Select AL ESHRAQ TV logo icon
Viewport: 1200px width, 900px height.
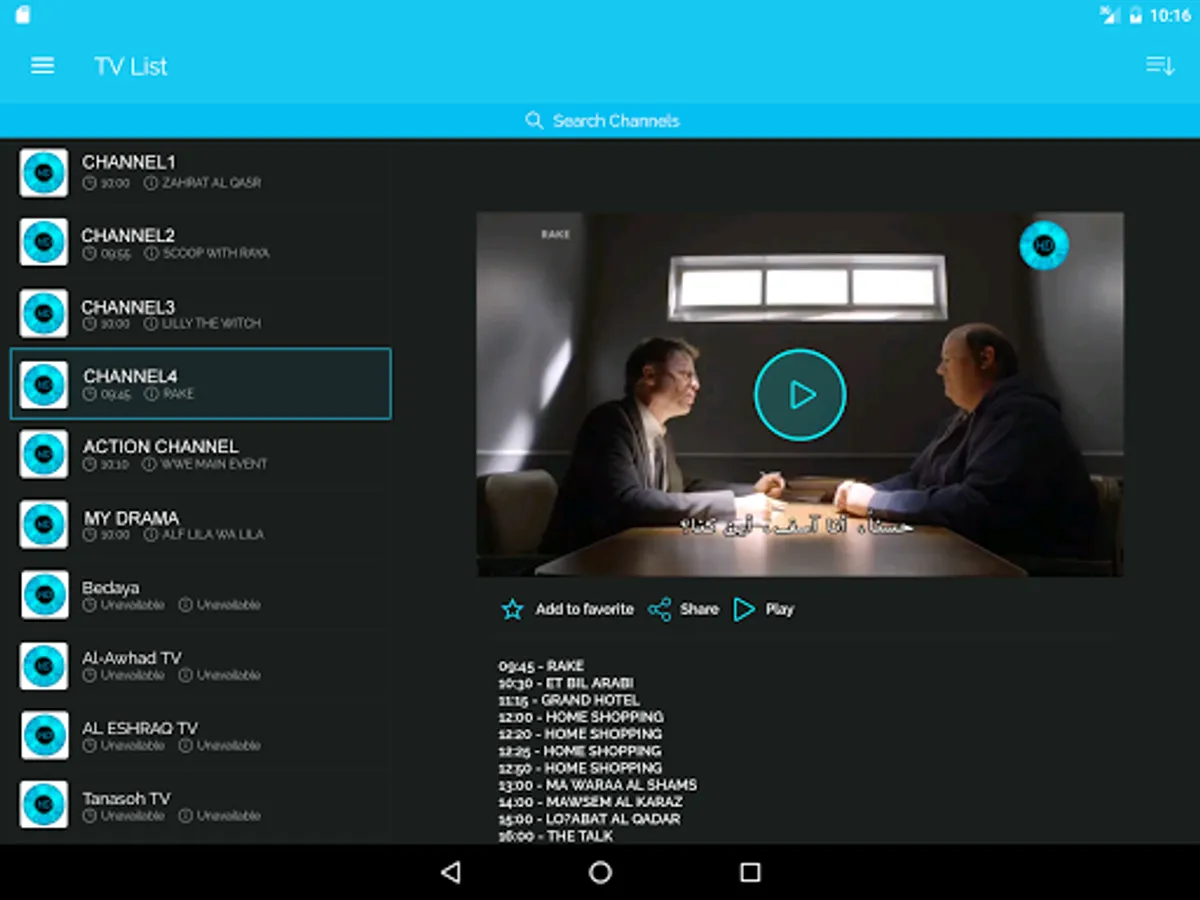tap(44, 736)
